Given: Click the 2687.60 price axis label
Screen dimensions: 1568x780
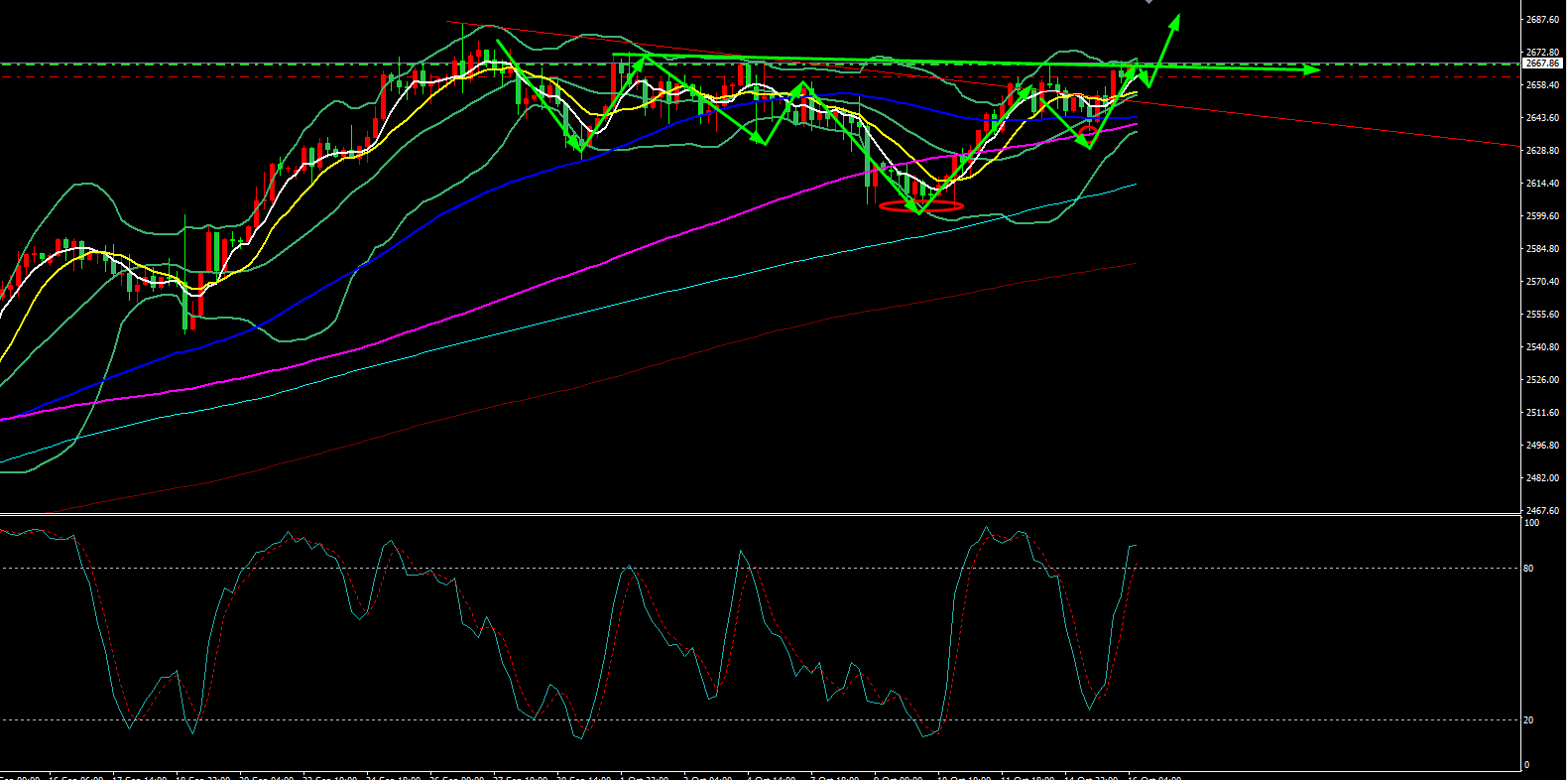Looking at the screenshot, I should coord(1541,20).
